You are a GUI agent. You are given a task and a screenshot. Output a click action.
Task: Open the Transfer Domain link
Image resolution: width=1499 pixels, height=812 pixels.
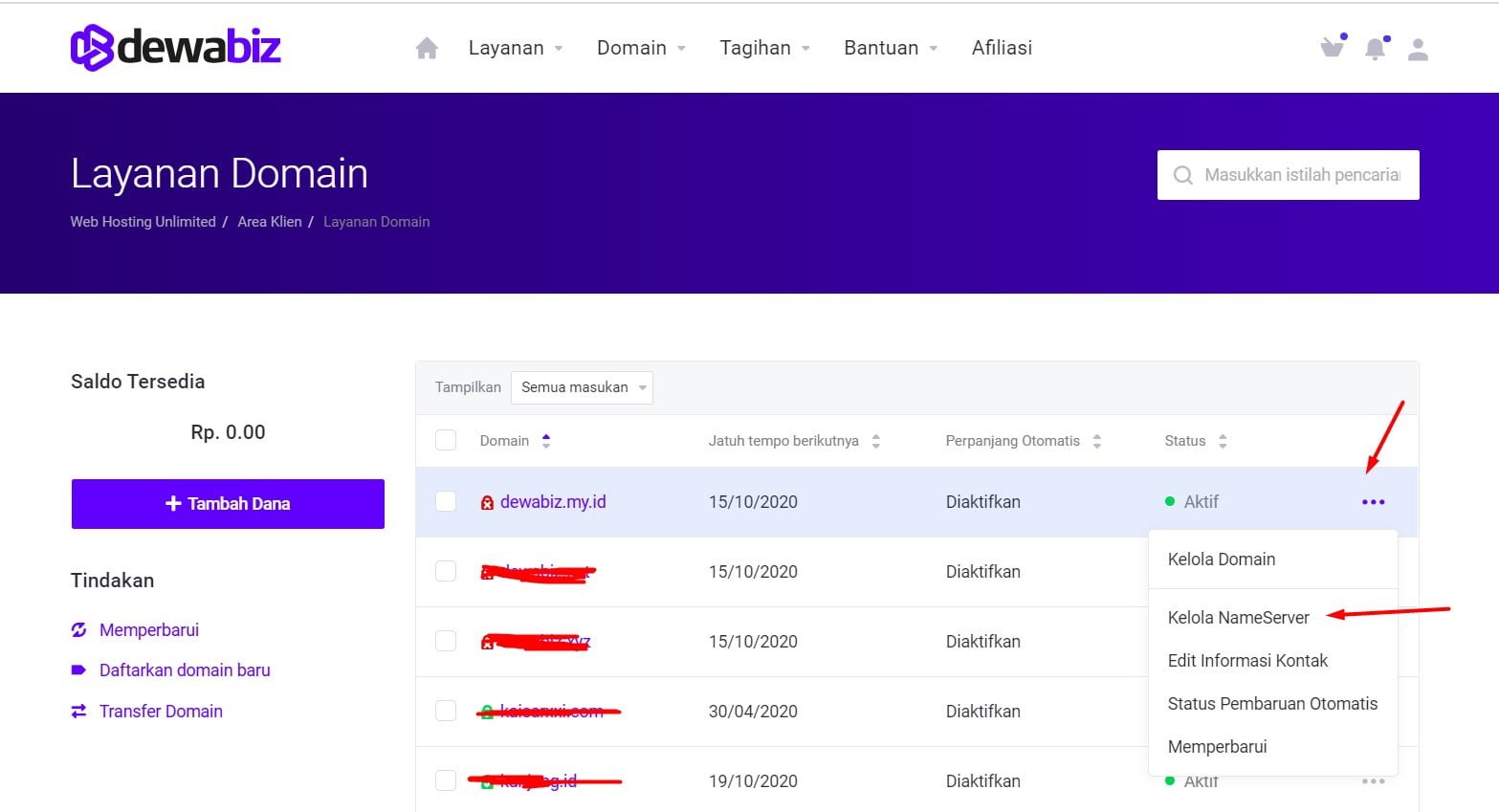point(161,712)
